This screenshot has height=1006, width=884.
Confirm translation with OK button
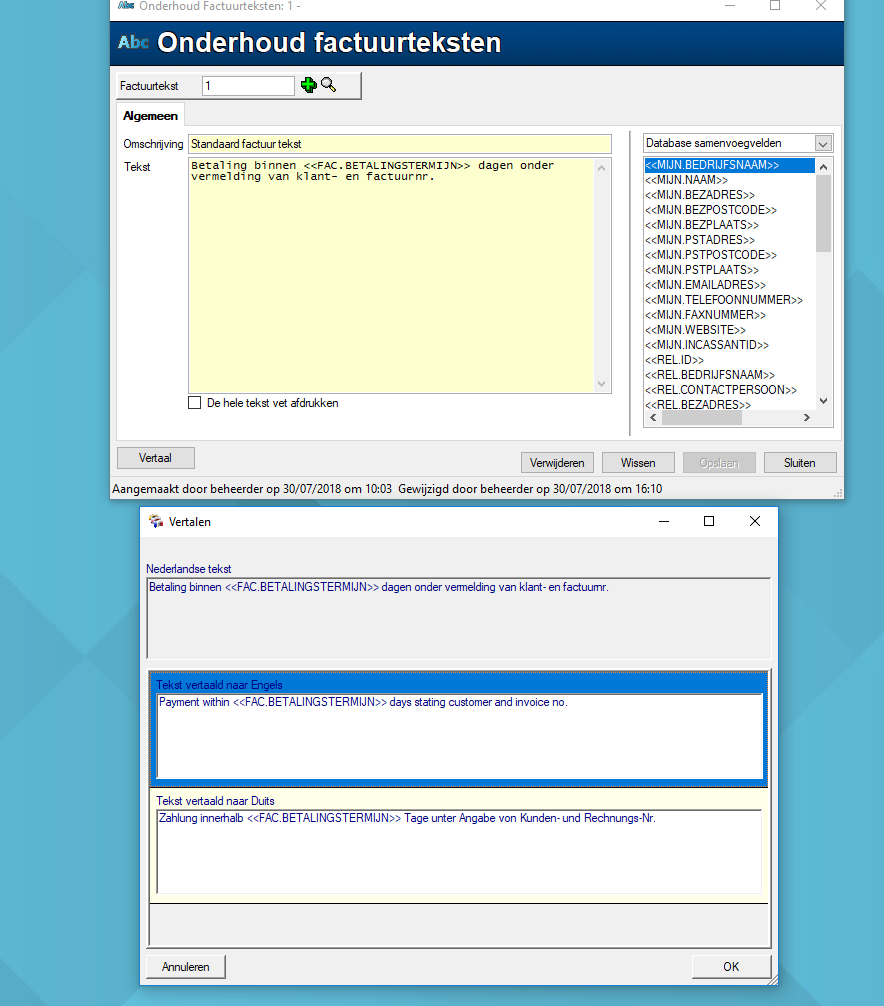coord(731,967)
